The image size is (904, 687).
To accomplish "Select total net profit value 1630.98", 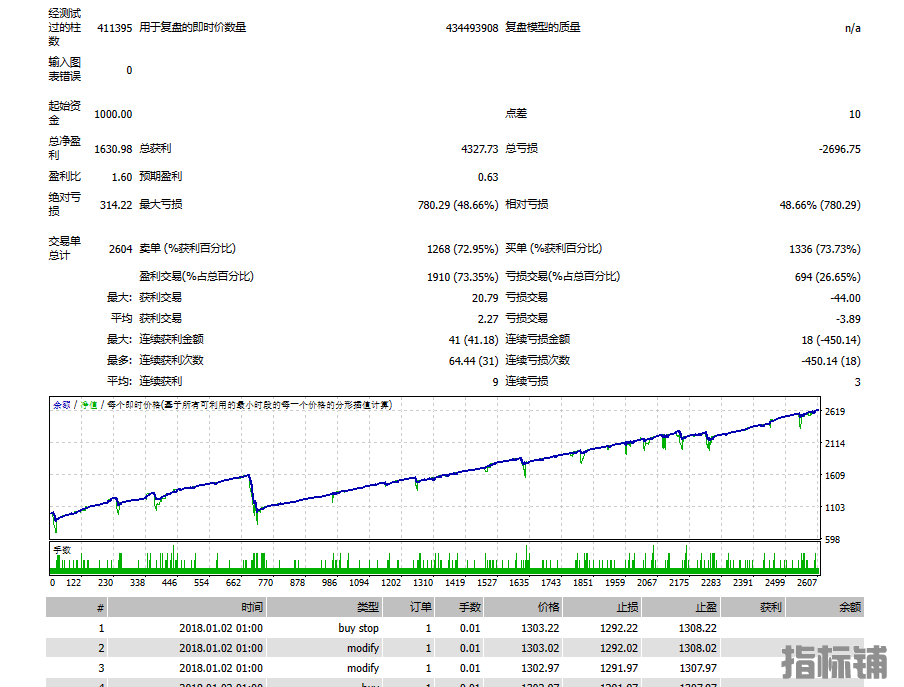I will (113, 149).
